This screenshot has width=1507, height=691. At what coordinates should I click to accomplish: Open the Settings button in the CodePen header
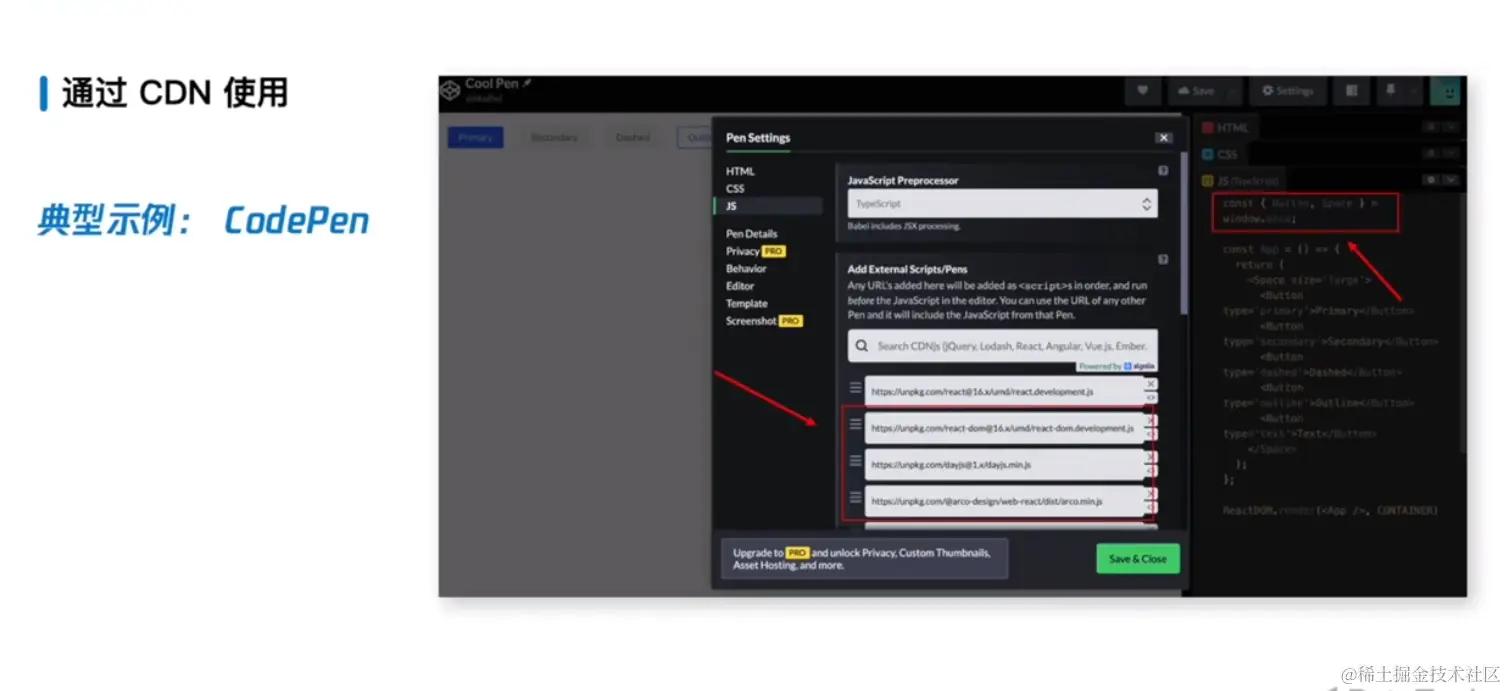coord(1288,91)
